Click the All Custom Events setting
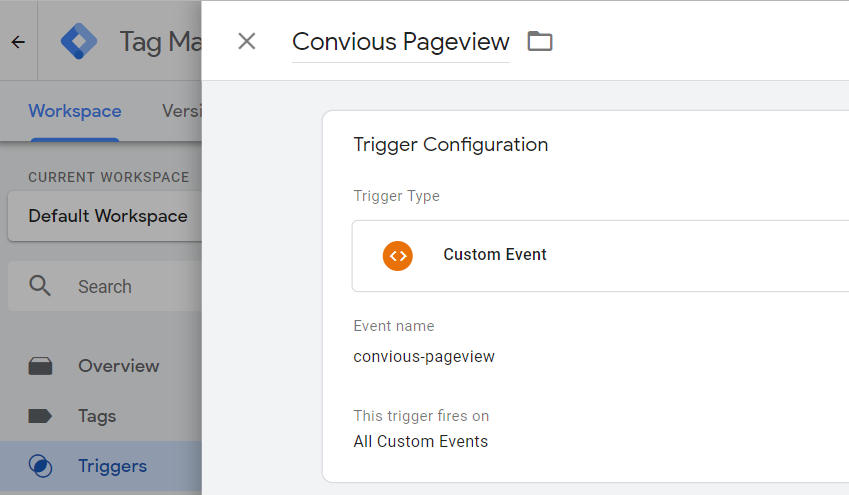 [x=421, y=441]
